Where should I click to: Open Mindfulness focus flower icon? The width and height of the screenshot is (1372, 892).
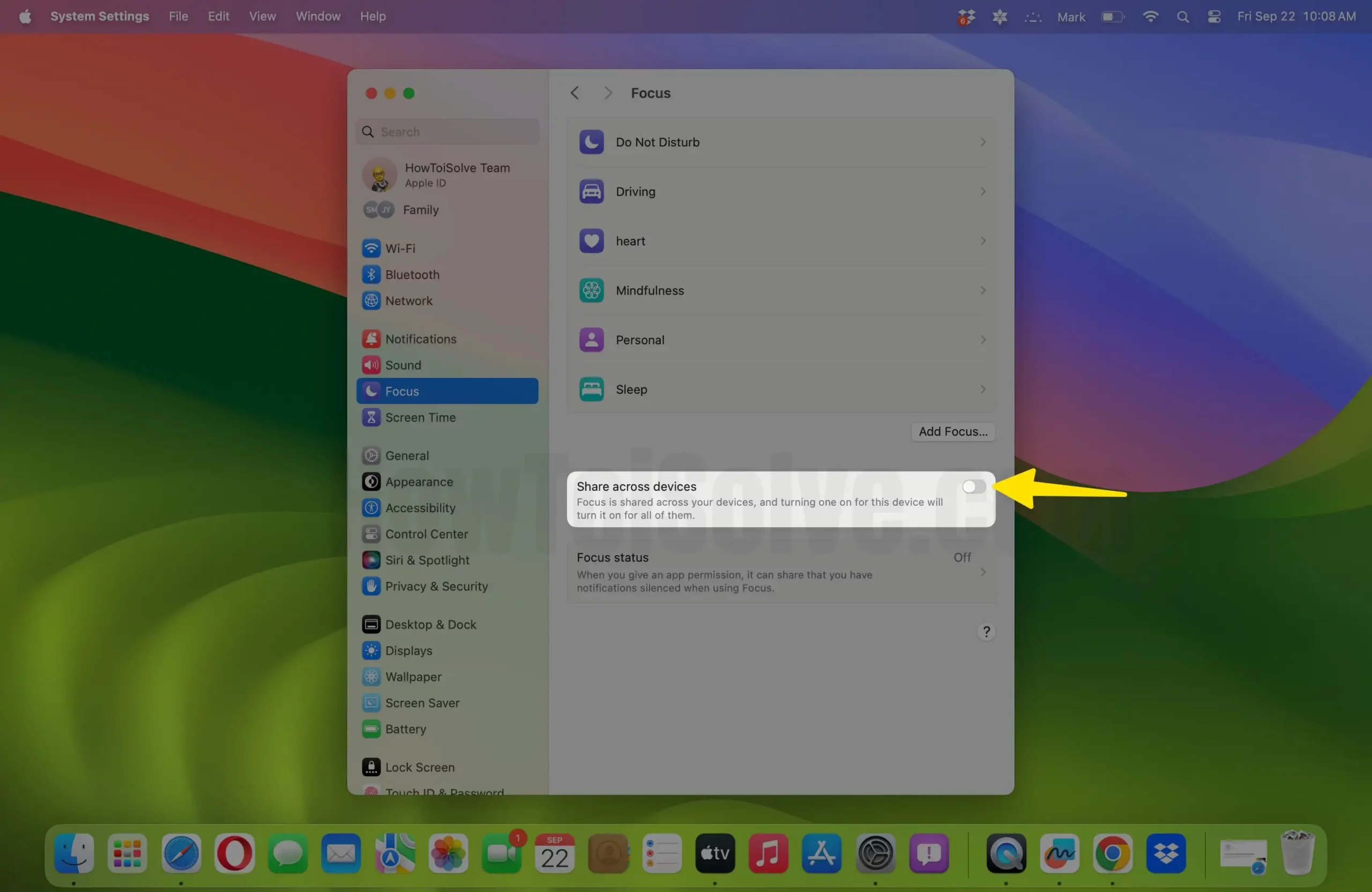pos(591,290)
